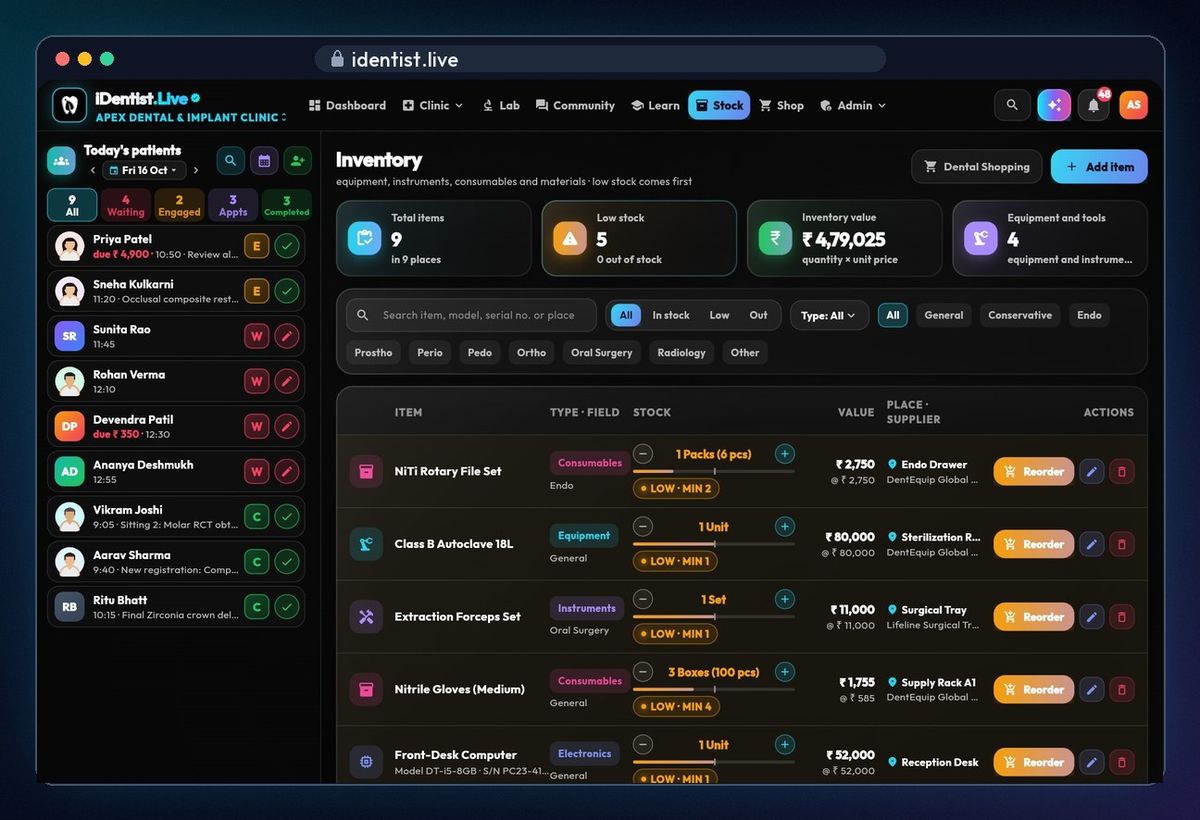Increase stock of NiTi Rotary File Set
The width and height of the screenshot is (1200, 820).
(785, 454)
